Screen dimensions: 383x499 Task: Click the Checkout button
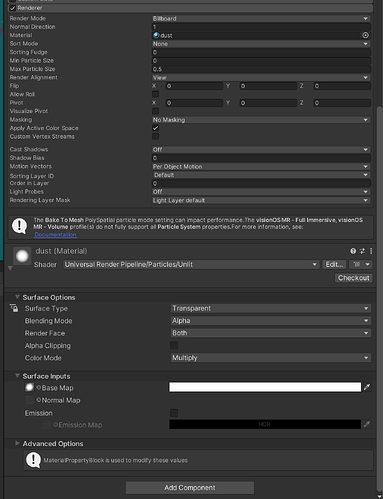[x=353, y=278]
